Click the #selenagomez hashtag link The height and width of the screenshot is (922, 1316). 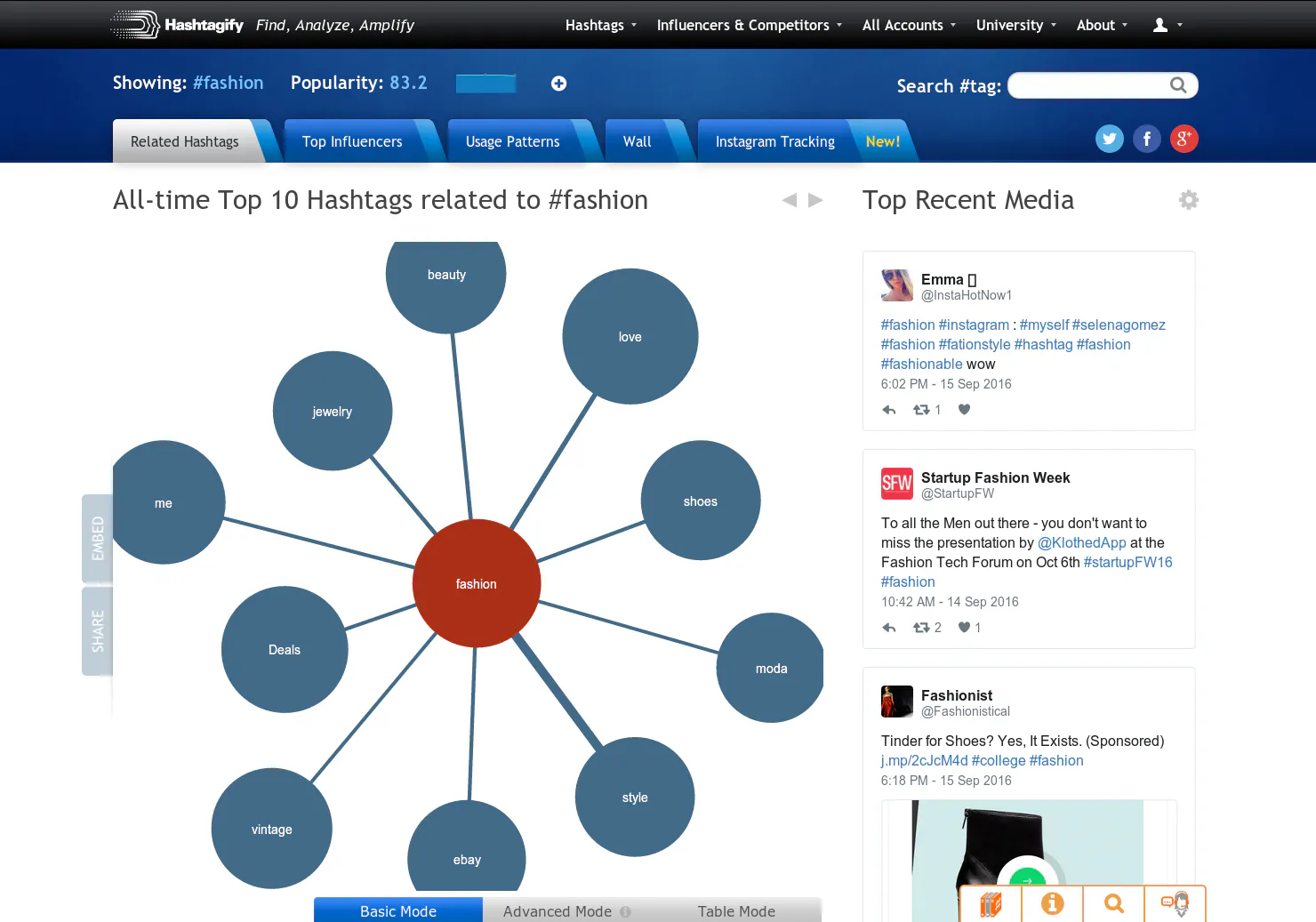[x=1119, y=325]
